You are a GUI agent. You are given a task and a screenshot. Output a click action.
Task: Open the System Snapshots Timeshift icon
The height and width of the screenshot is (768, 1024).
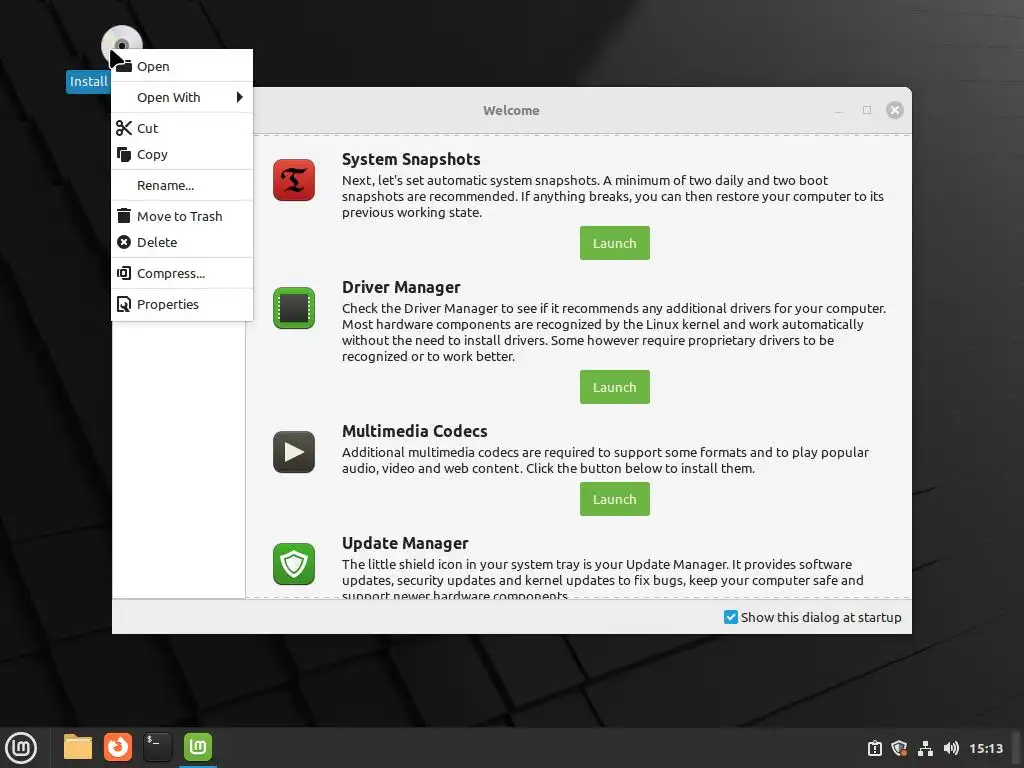pos(294,180)
